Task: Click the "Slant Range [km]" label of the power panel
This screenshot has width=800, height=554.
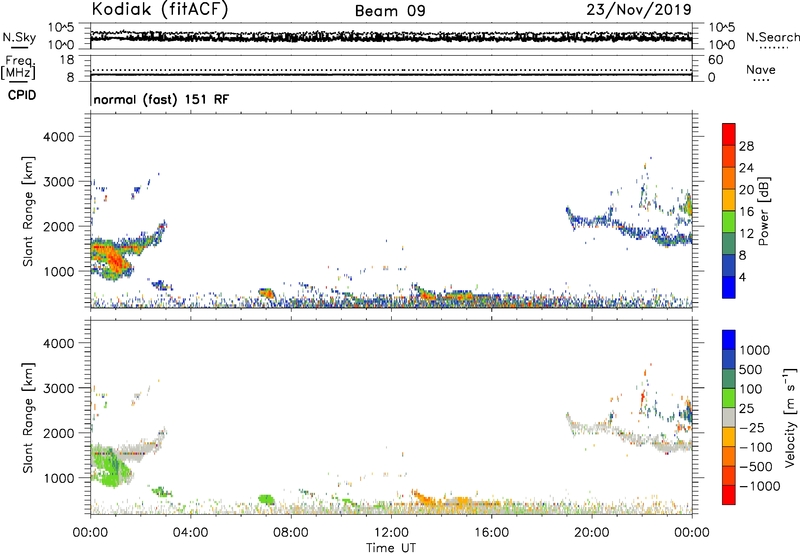Action: pyautogui.click(x=28, y=211)
